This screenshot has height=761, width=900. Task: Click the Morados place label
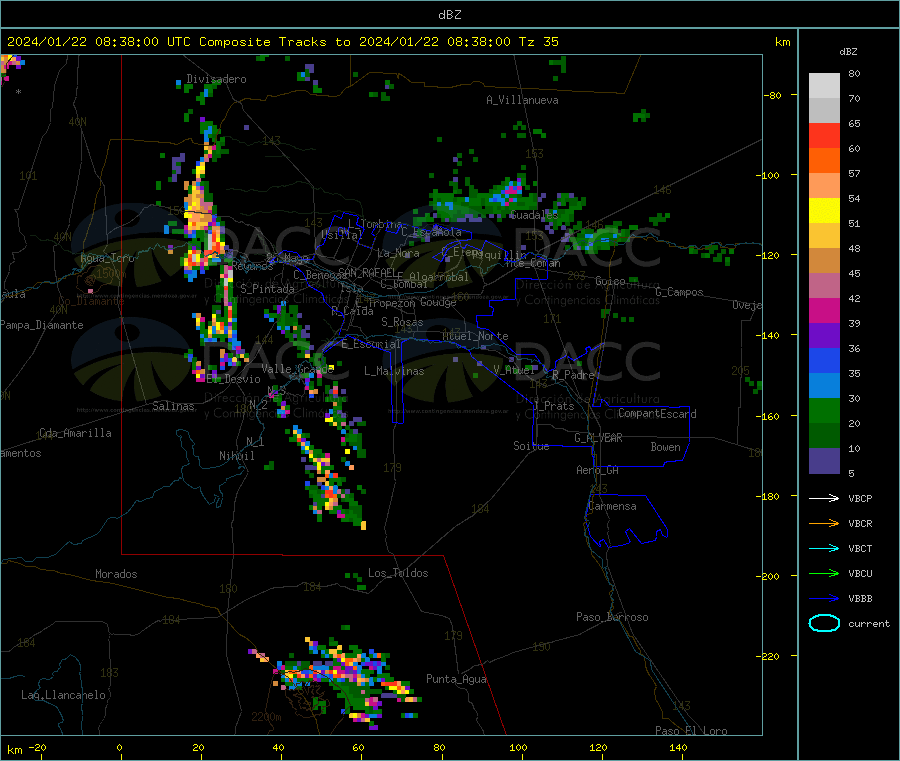coord(116,574)
